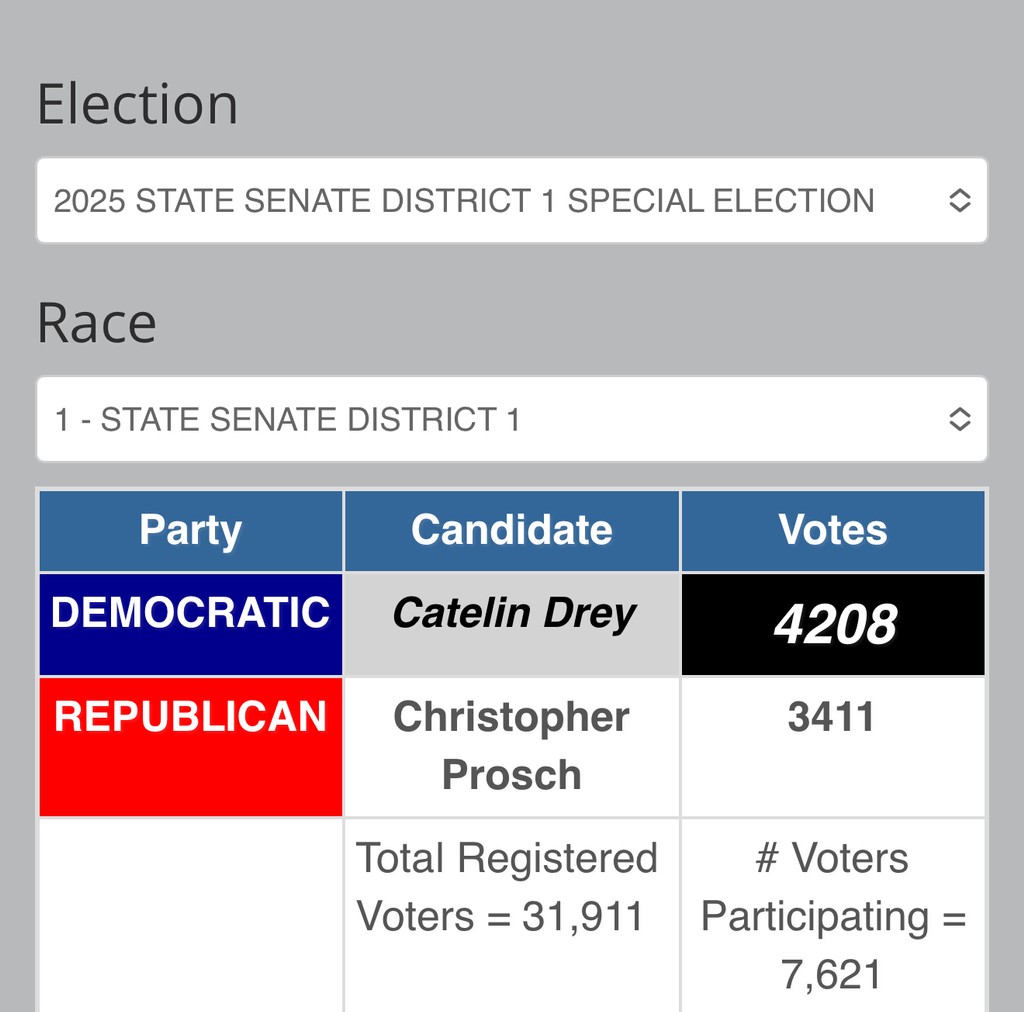
Task: Click the Party column header
Action: pos(191,531)
